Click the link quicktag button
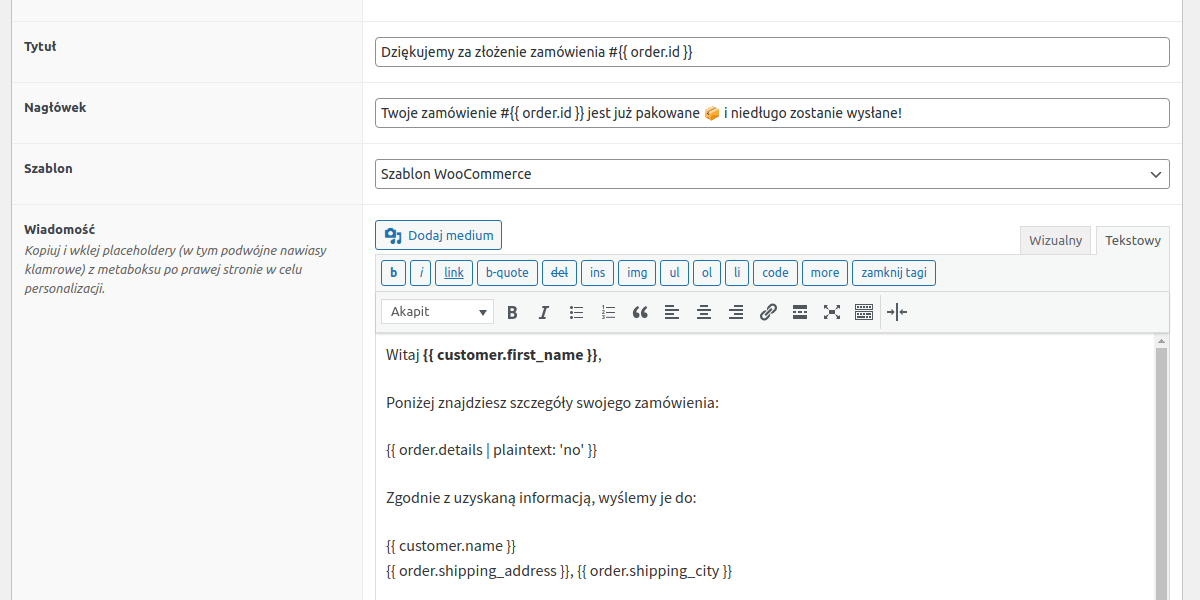 pos(454,272)
